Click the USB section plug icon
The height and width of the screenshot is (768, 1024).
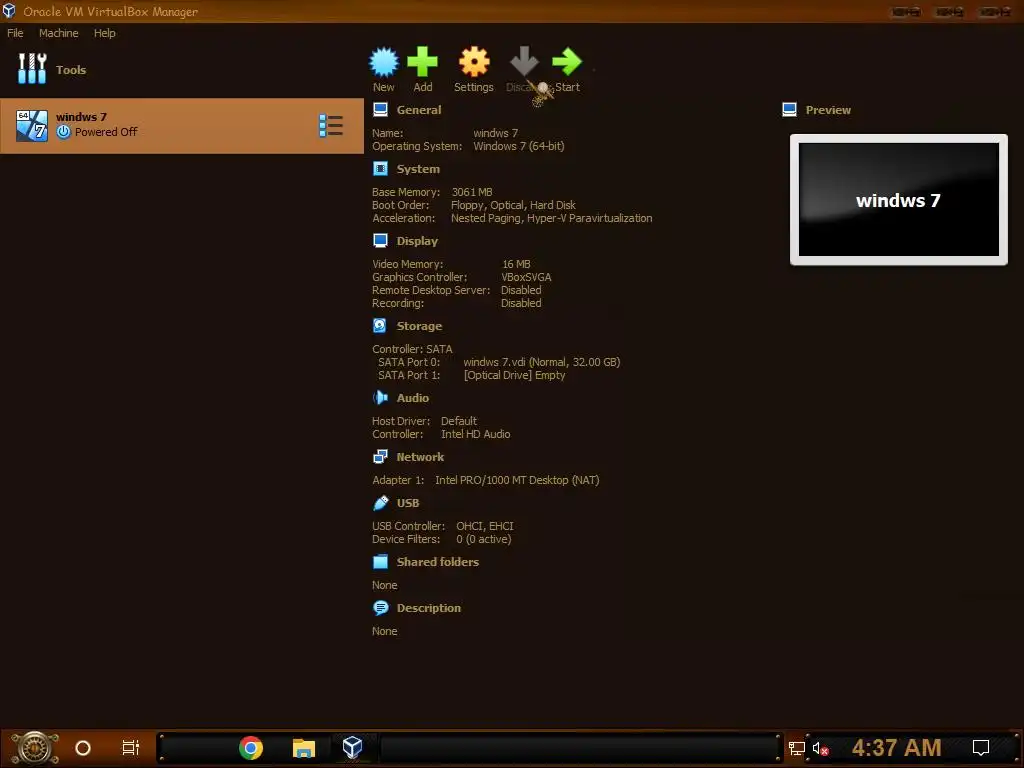[x=380, y=502]
